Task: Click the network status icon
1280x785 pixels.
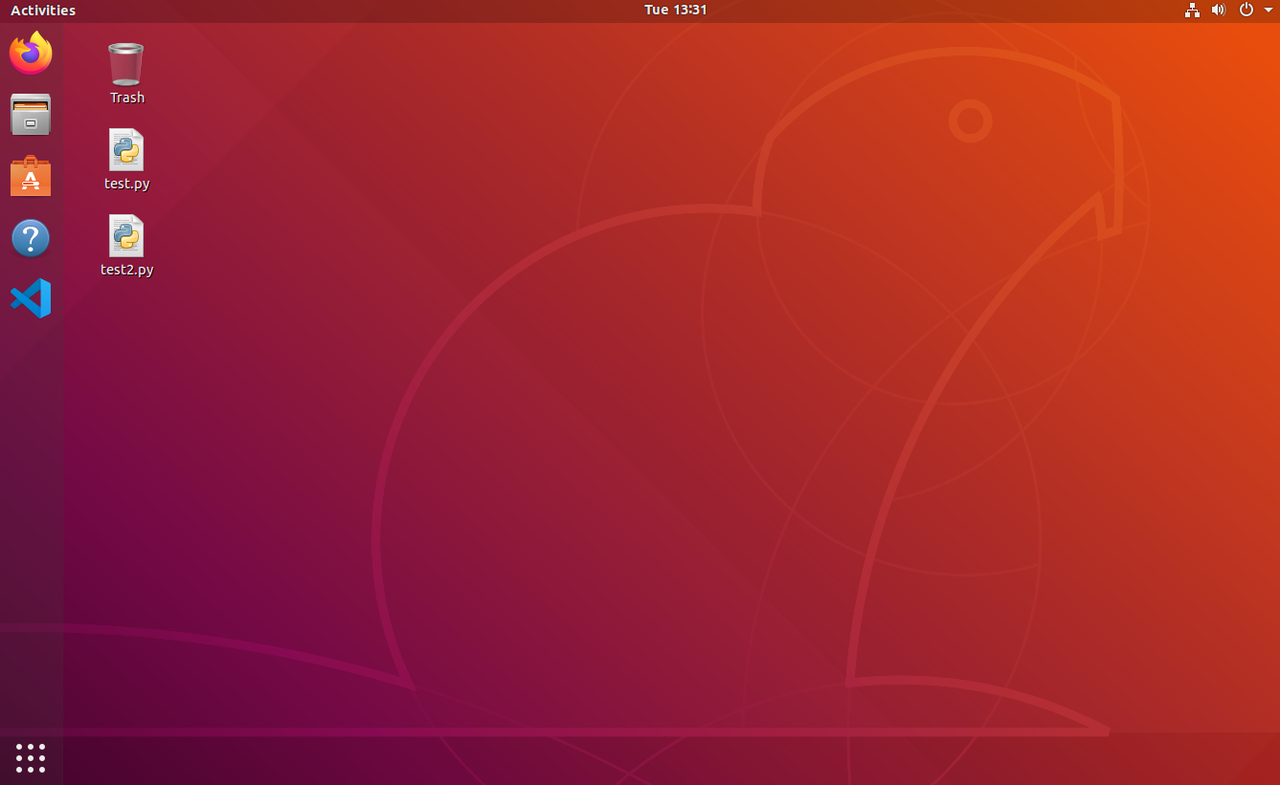Action: [x=1192, y=10]
